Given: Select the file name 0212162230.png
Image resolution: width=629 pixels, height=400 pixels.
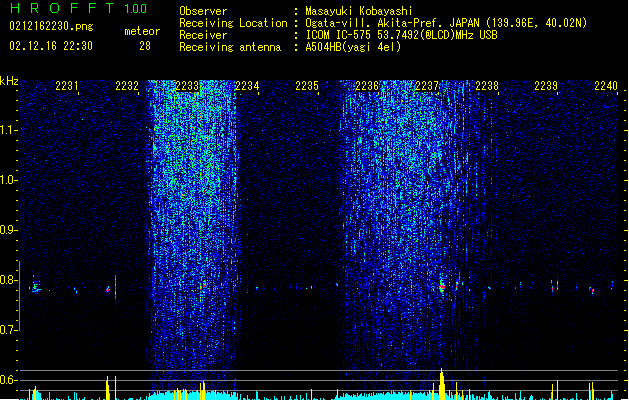Looking at the screenshot, I should 51,26.
